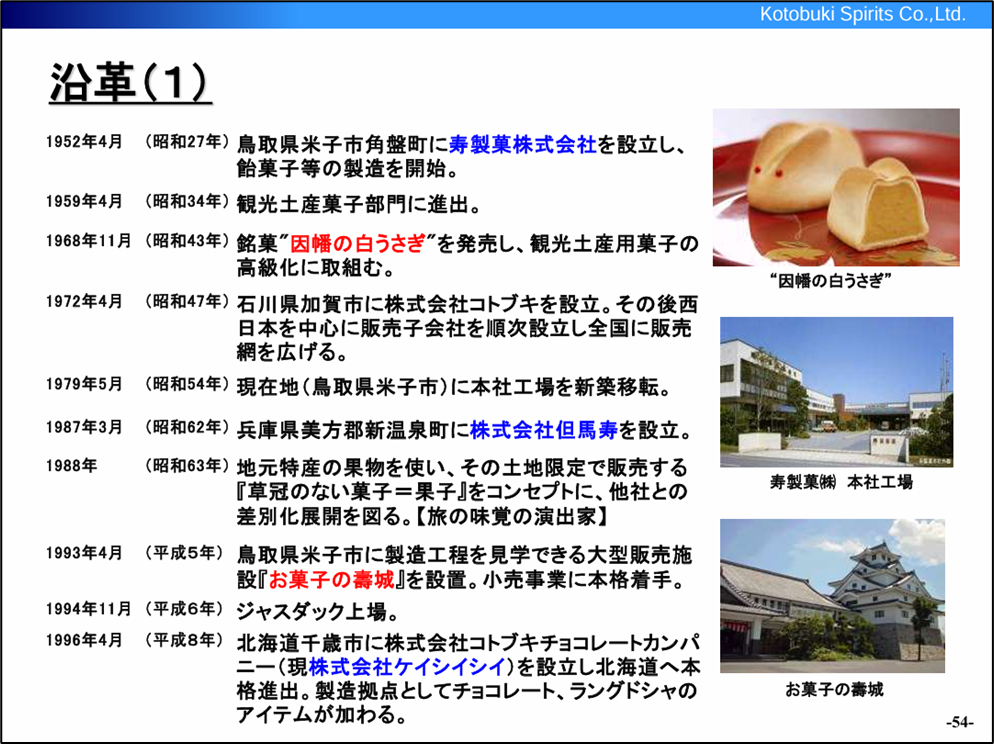
Task: Click the お菓子の壽城 caption under castle photo
Action: [x=834, y=690]
